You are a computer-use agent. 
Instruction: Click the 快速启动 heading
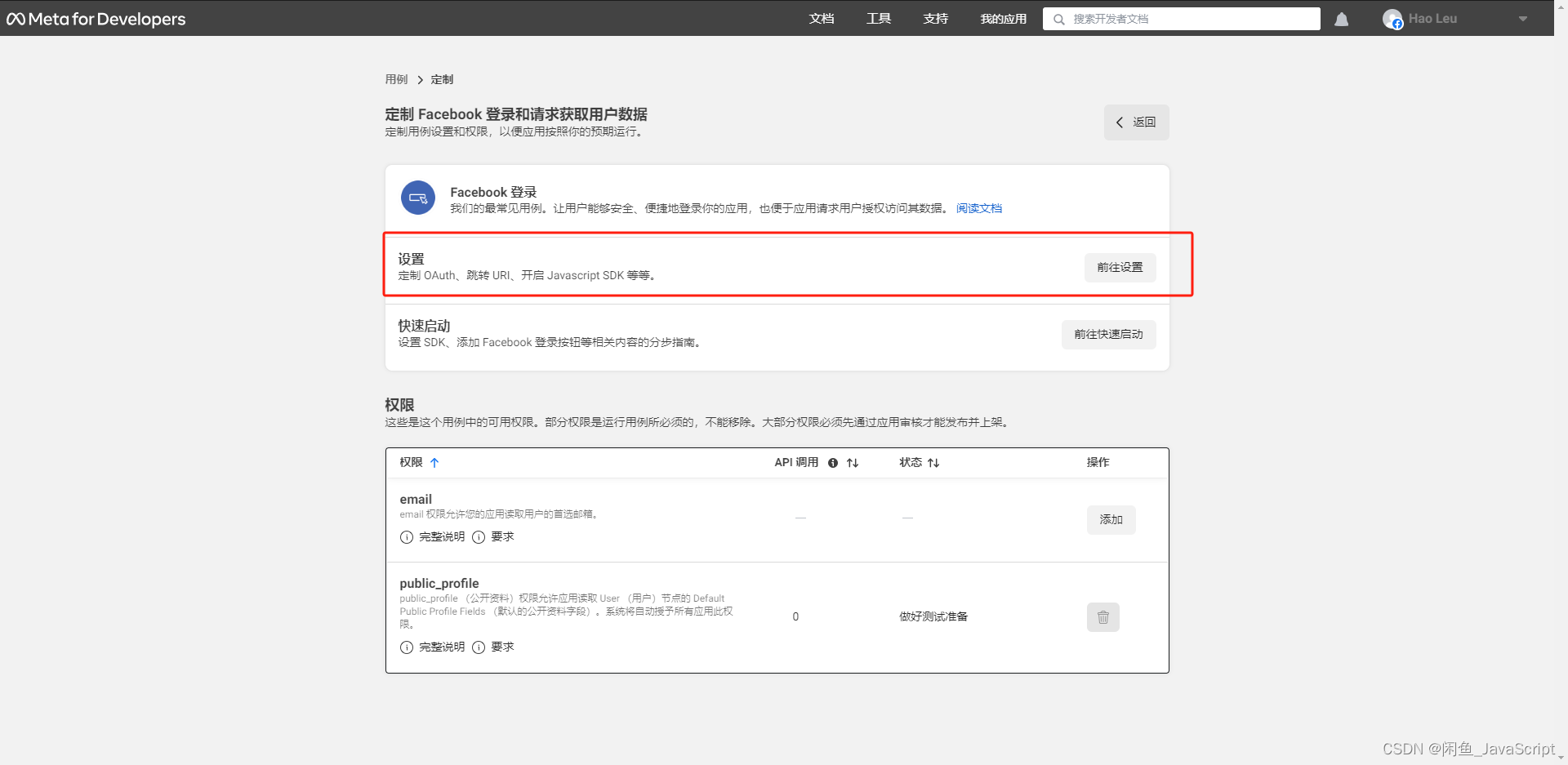click(x=424, y=326)
